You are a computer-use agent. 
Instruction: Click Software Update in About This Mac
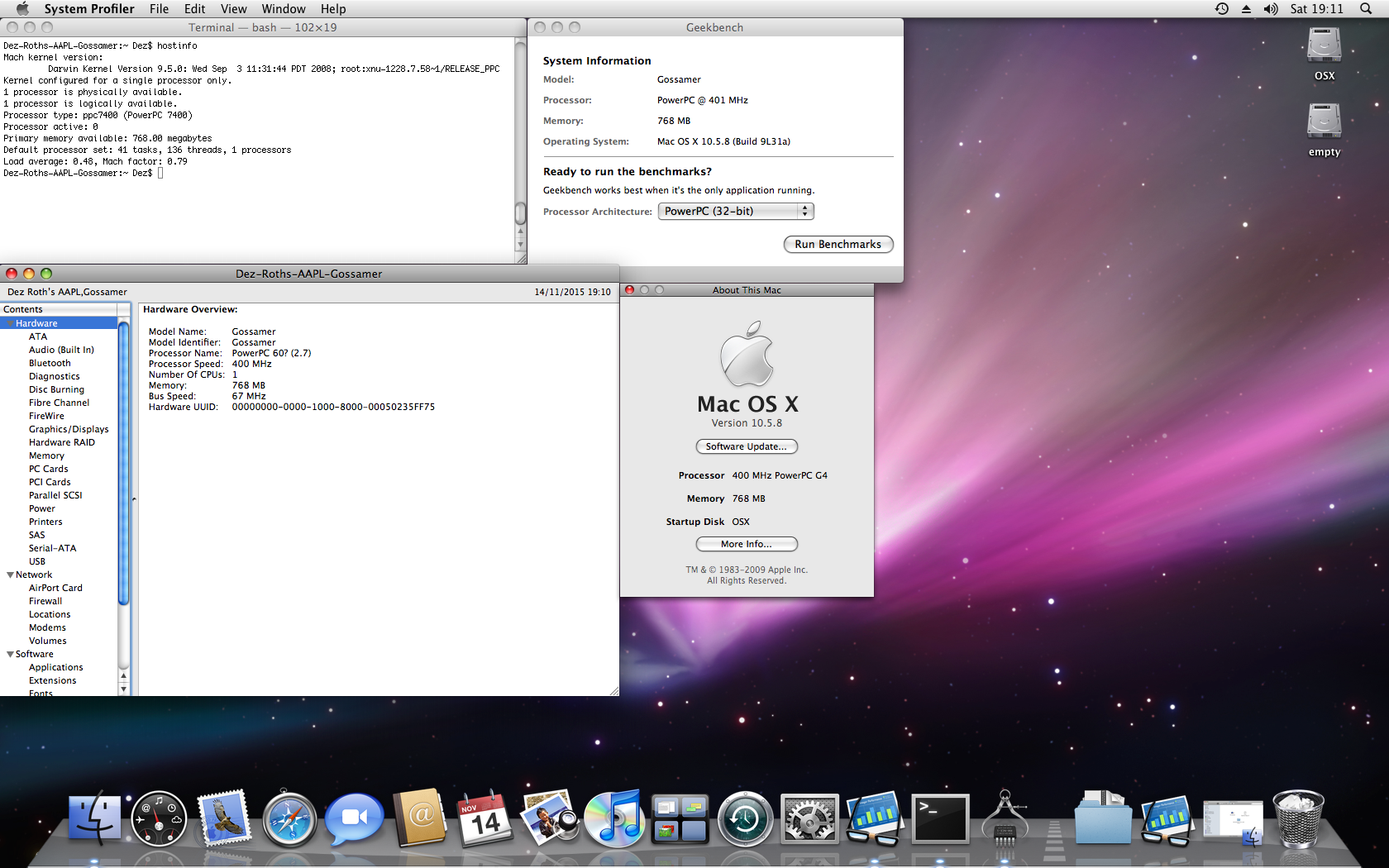[x=747, y=446]
